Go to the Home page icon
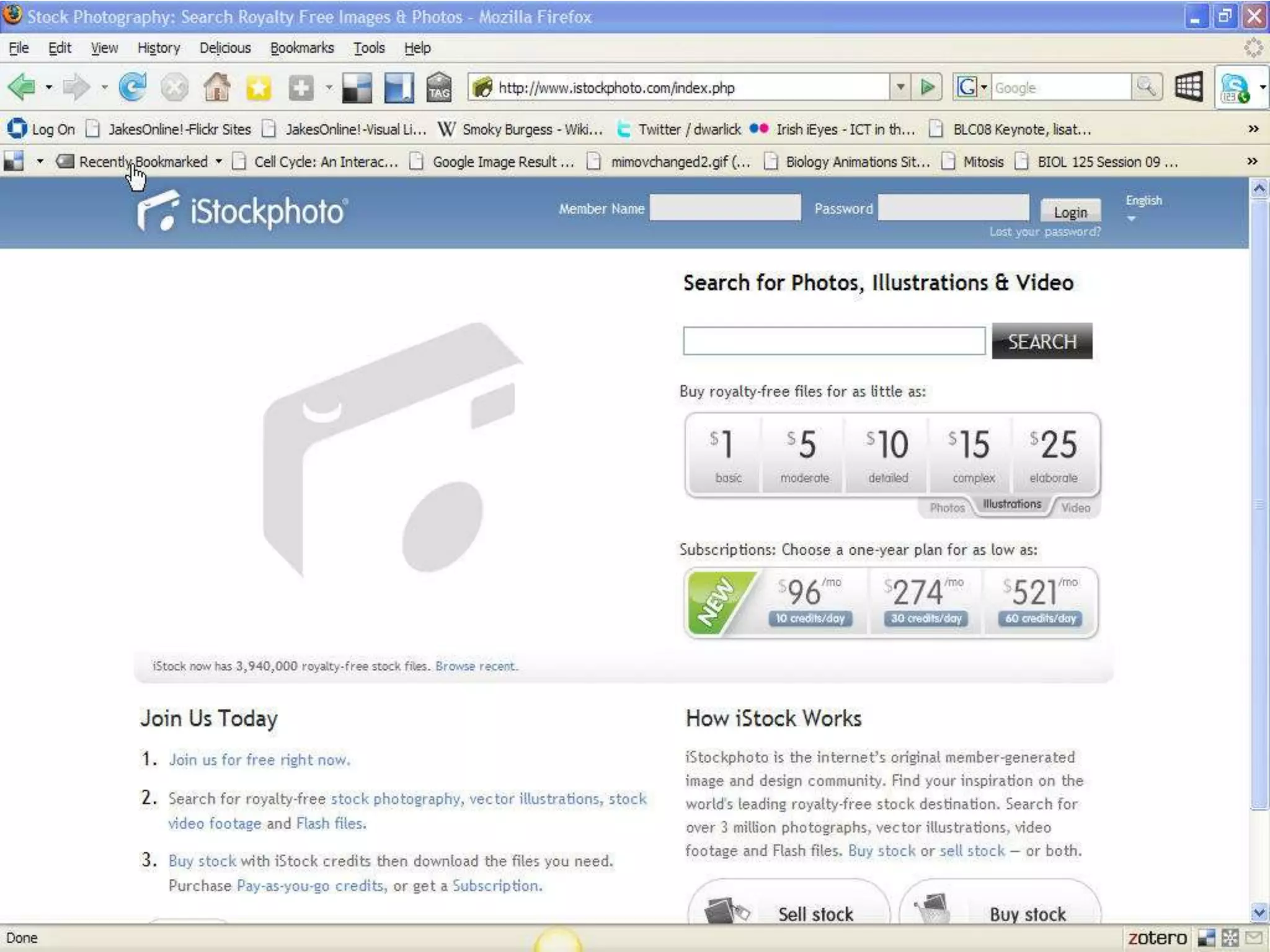 216,87
